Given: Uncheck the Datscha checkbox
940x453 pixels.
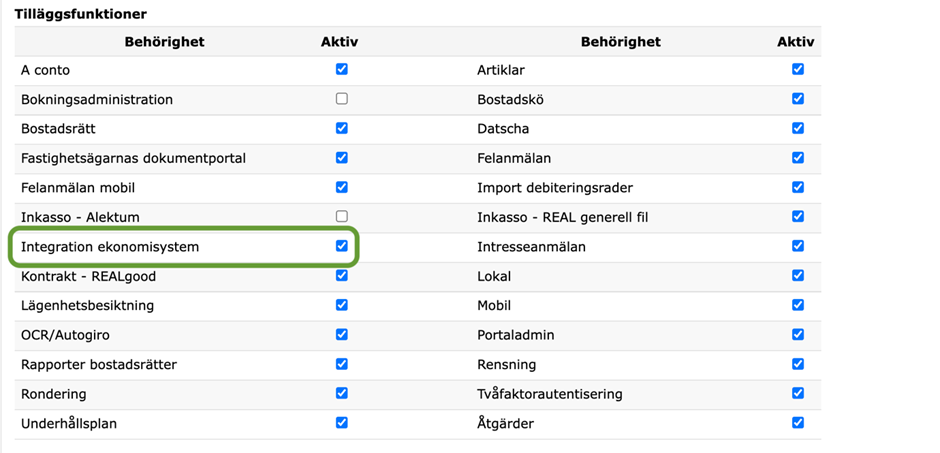Looking at the screenshot, I should [798, 129].
